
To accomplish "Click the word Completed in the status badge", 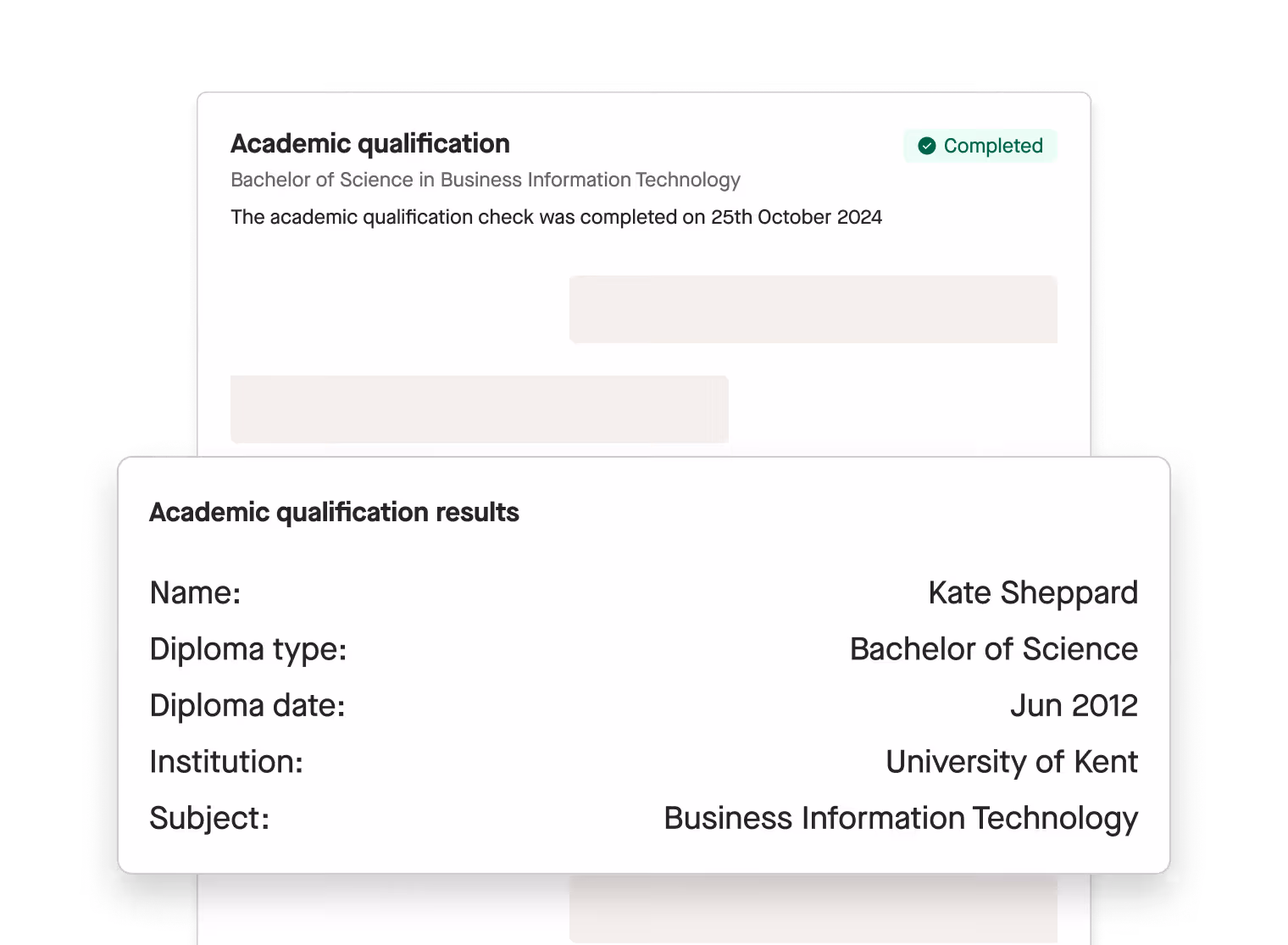I will [993, 146].
